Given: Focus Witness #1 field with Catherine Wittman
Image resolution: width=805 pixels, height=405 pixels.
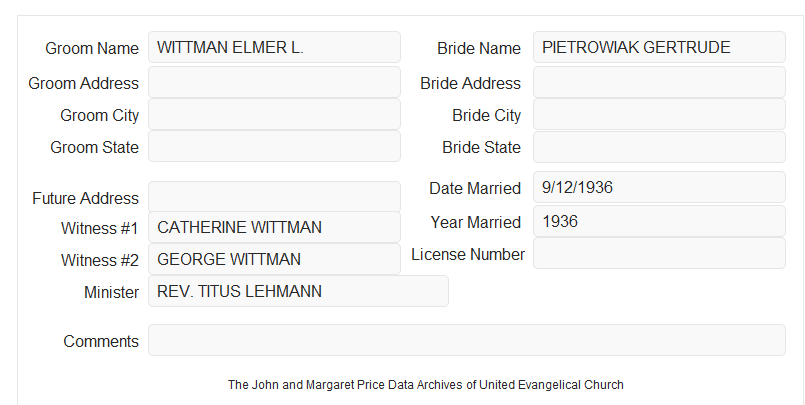Looking at the screenshot, I should pyautogui.click(x=274, y=227).
